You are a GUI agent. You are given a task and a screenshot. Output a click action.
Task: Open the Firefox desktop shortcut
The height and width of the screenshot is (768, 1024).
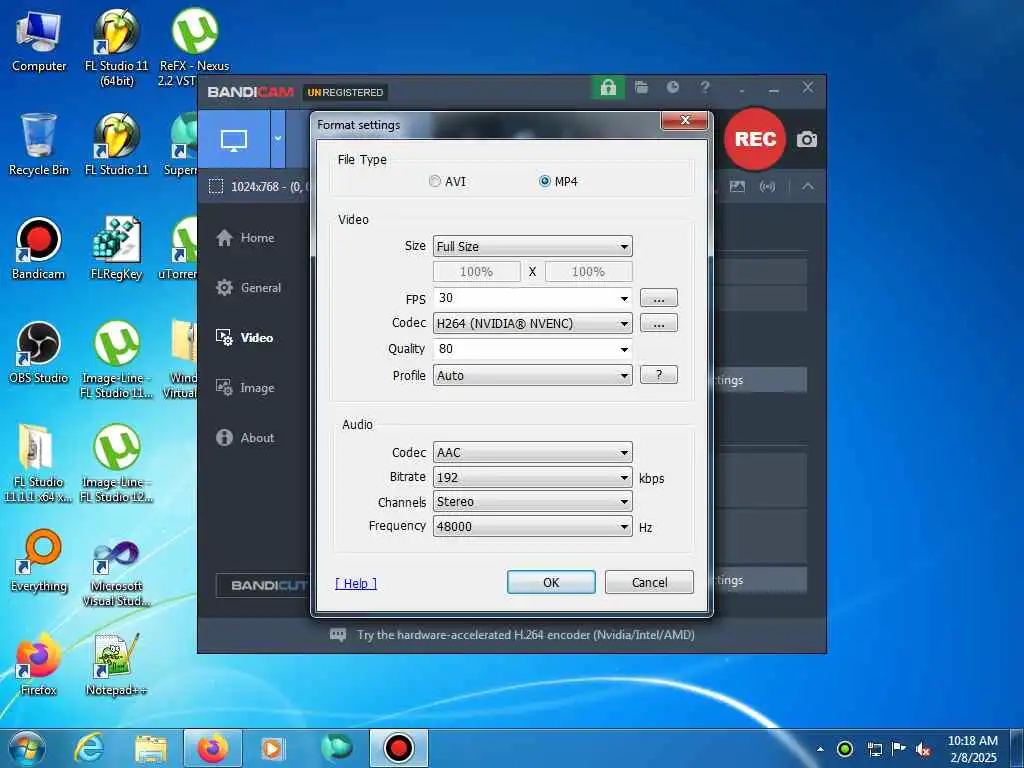39,665
